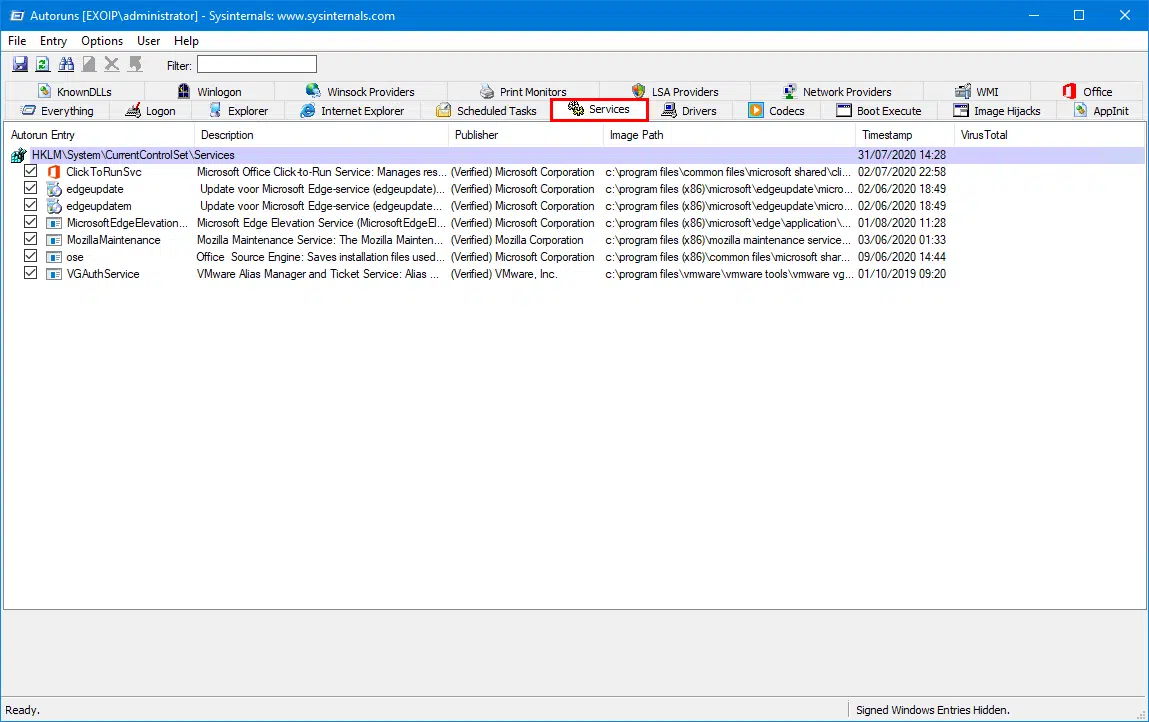Click the registry icon for HKLM Services key

pyautogui.click(x=18, y=155)
